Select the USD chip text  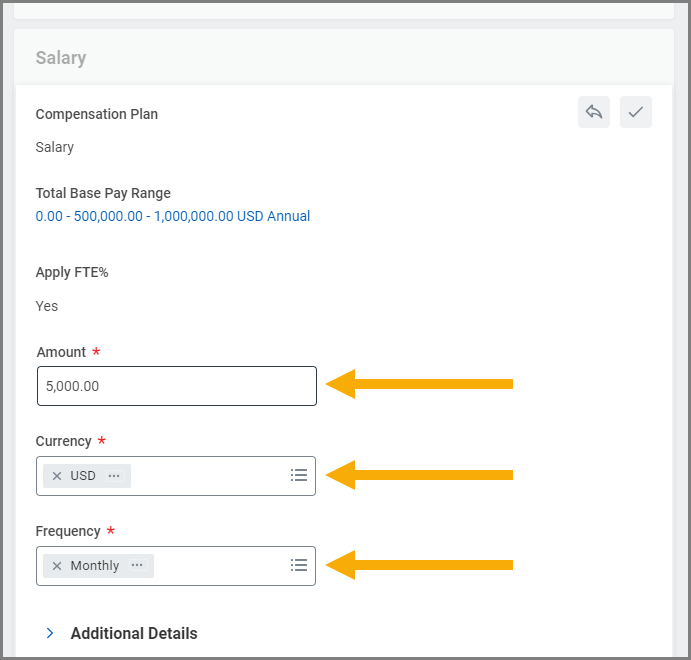coord(83,476)
